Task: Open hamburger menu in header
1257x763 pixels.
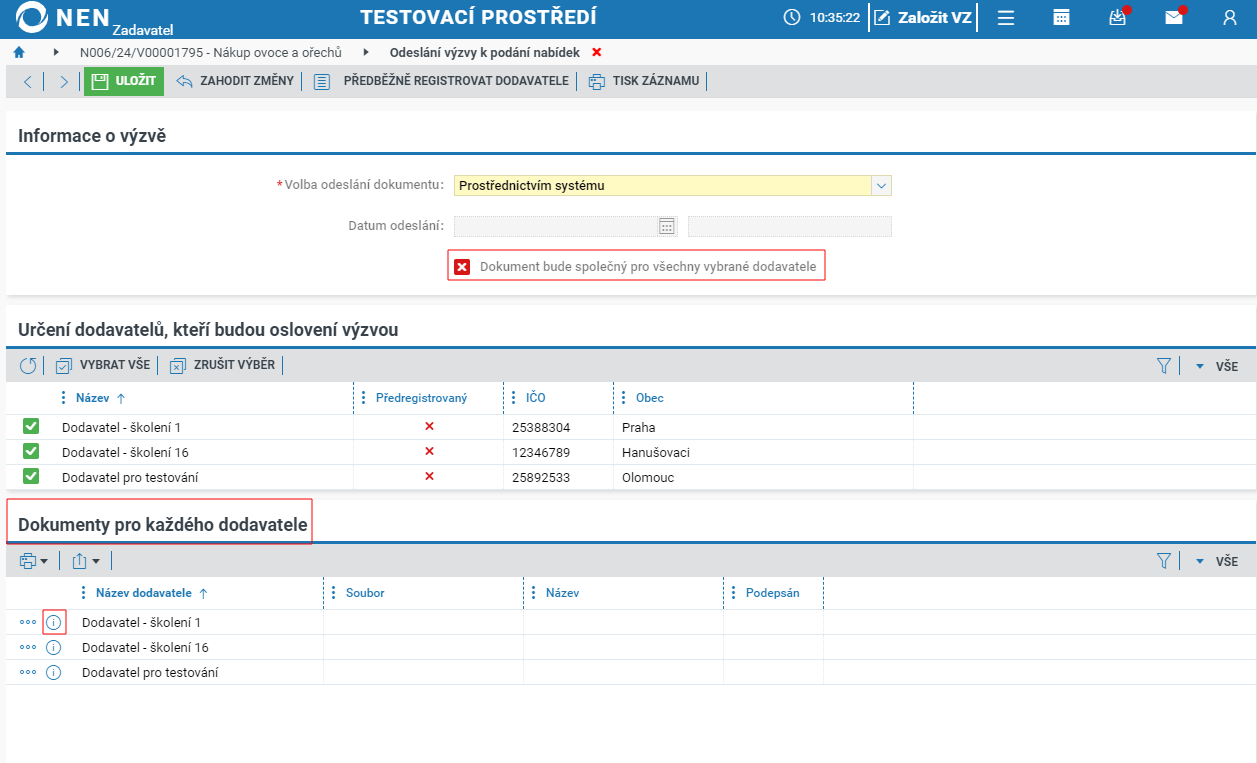Action: click(1006, 17)
